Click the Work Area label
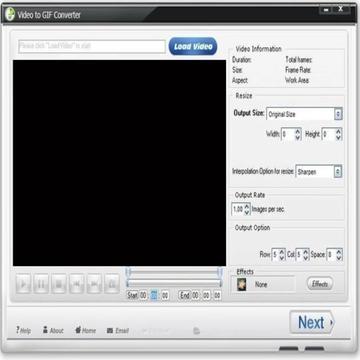360x360 pixels. [297, 80]
